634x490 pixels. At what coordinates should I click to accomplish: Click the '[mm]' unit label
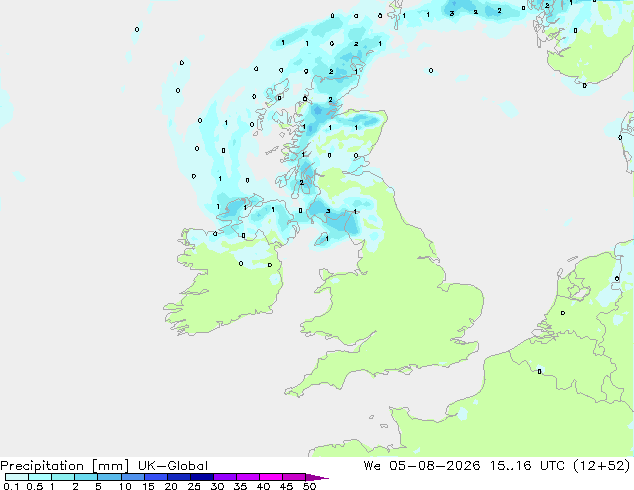coord(110,466)
